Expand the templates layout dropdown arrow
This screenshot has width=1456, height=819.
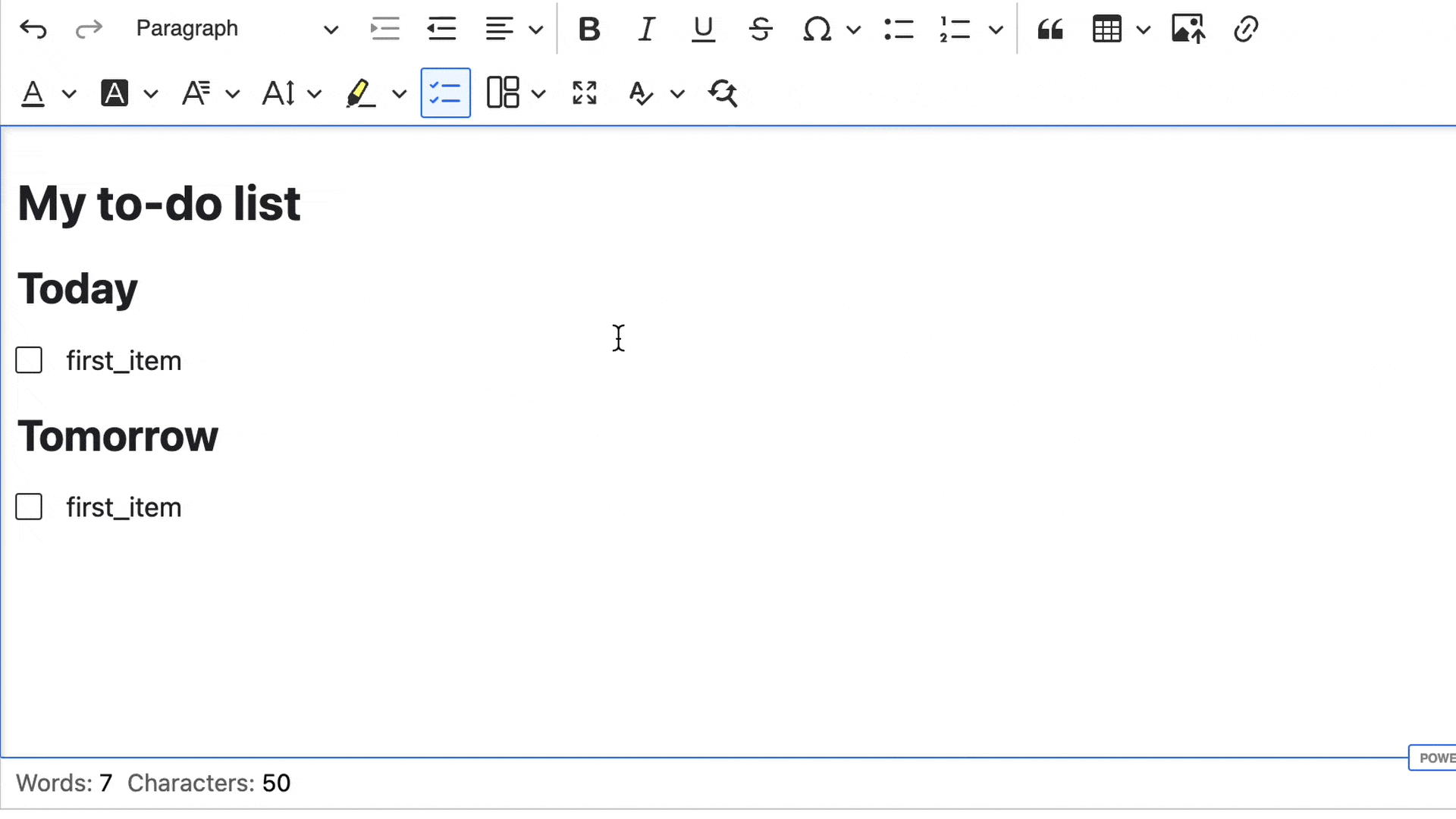point(538,94)
